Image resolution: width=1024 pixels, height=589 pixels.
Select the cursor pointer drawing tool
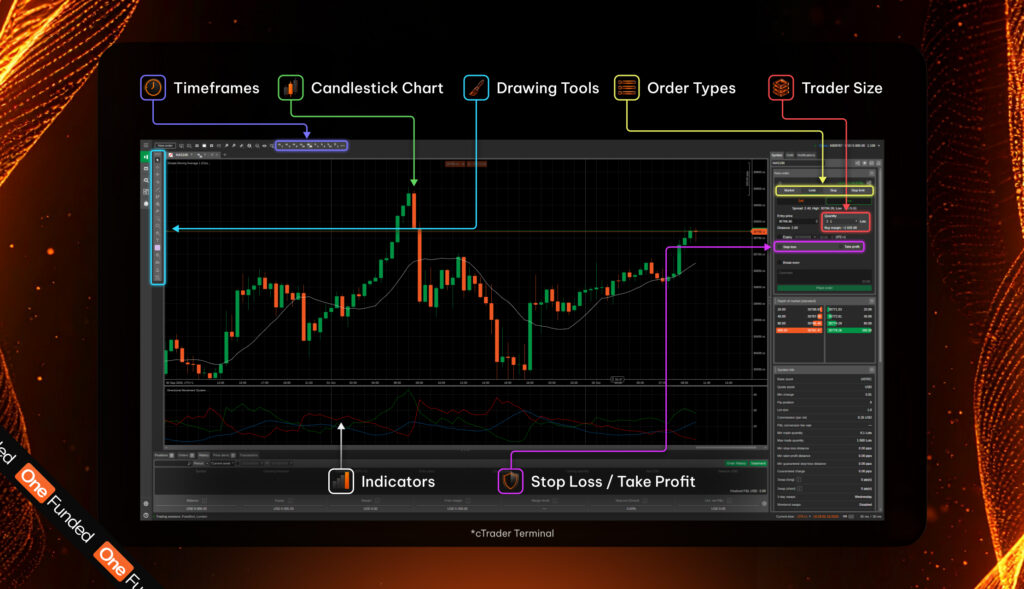click(x=157, y=159)
